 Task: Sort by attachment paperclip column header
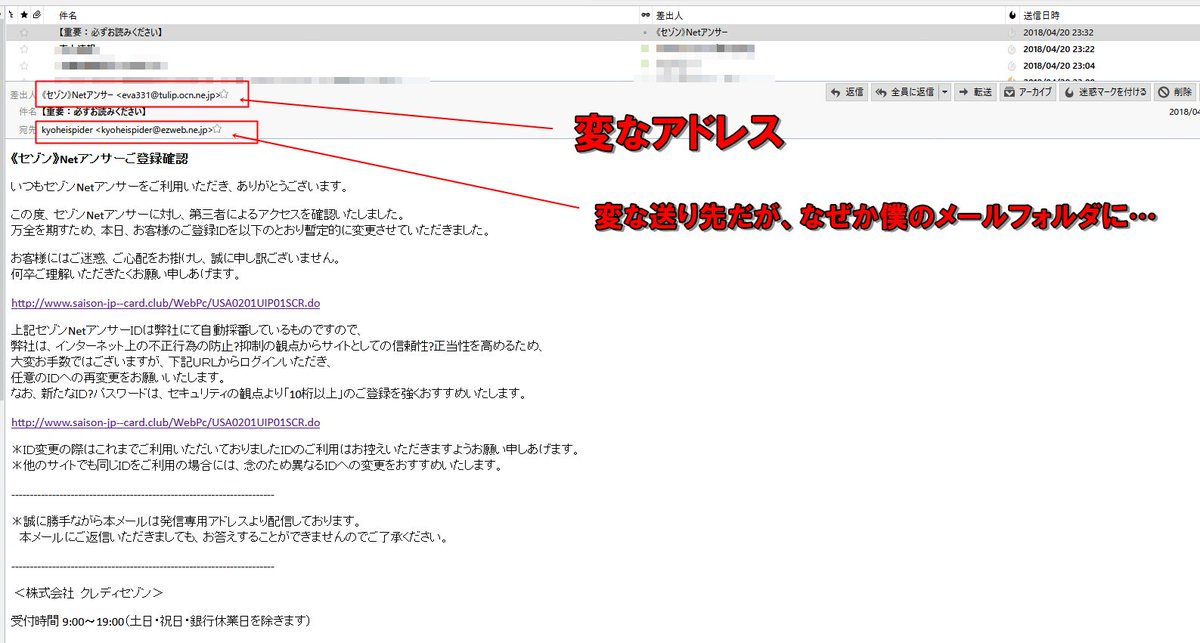tap(37, 16)
